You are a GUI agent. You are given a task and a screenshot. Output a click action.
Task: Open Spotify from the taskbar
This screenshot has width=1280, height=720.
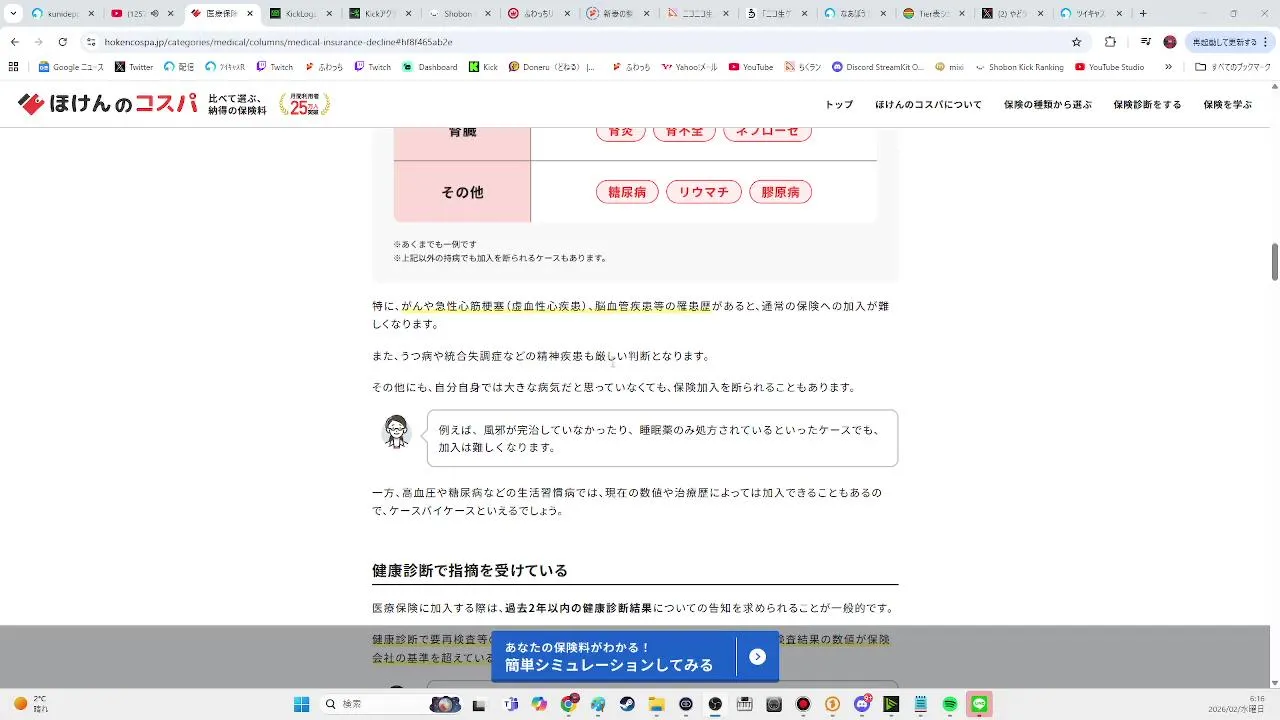[950, 704]
